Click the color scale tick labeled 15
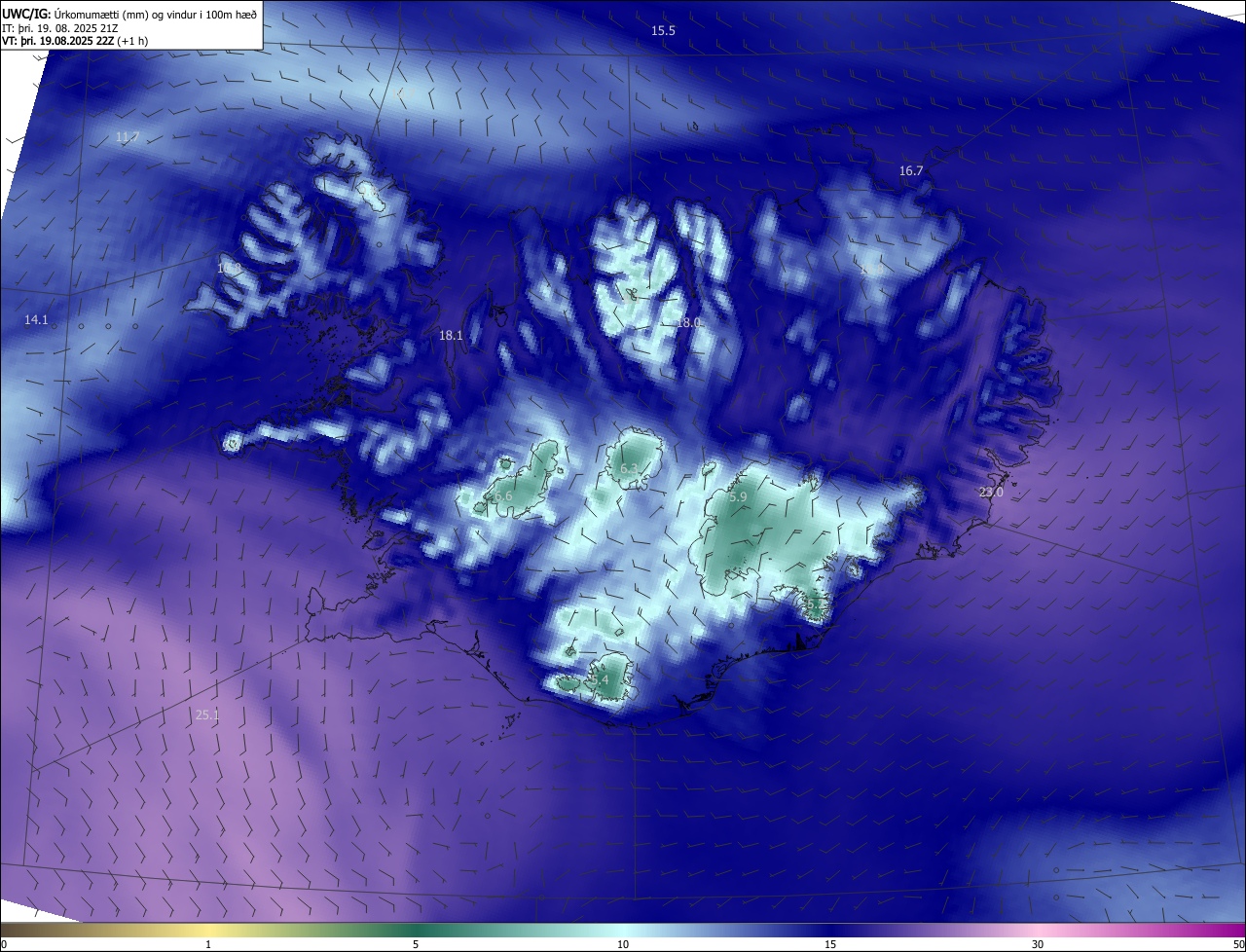The height and width of the screenshot is (952, 1246). [830, 944]
